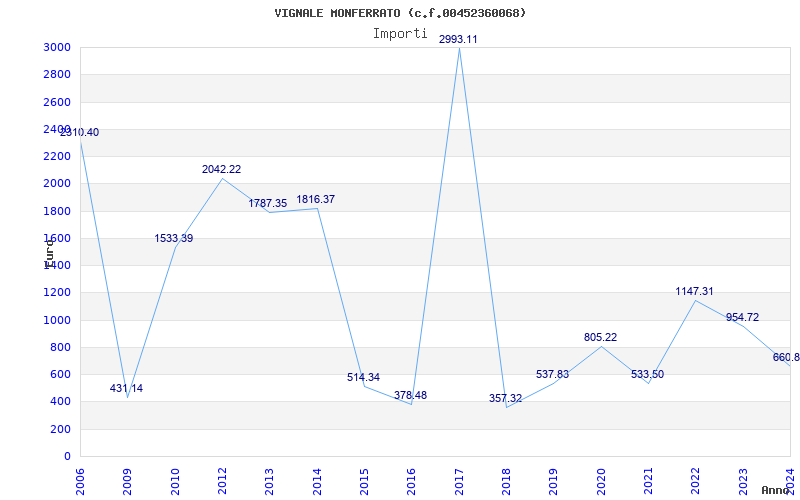Select the 2310.40 data label

80,133
